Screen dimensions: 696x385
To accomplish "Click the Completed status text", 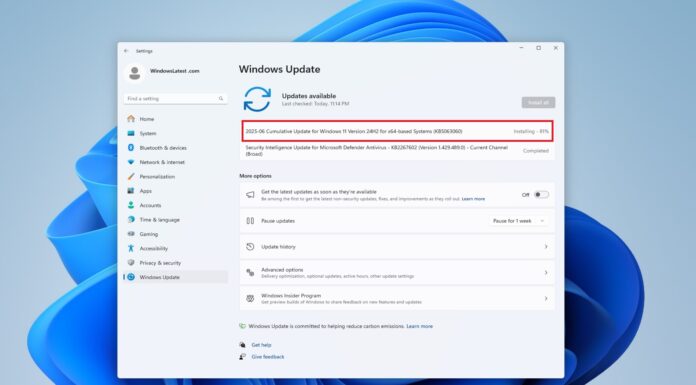I will click(536, 151).
